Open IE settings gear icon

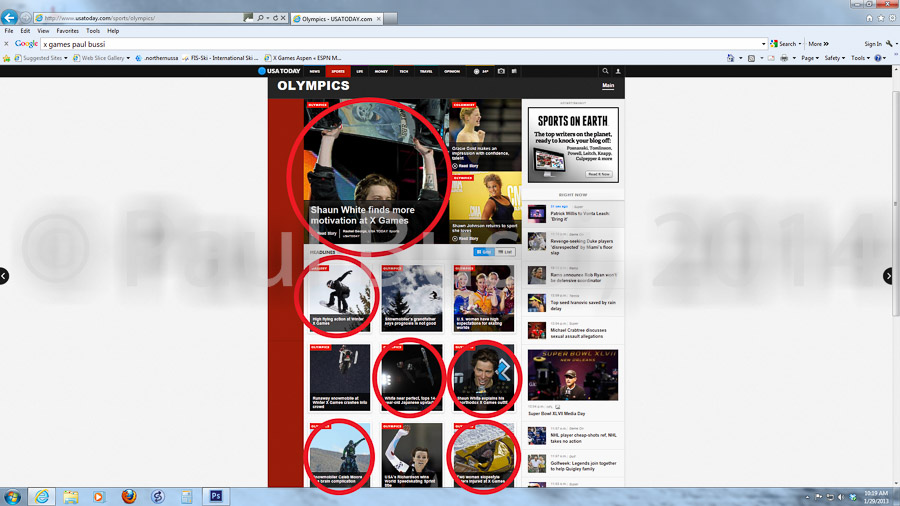point(893,18)
